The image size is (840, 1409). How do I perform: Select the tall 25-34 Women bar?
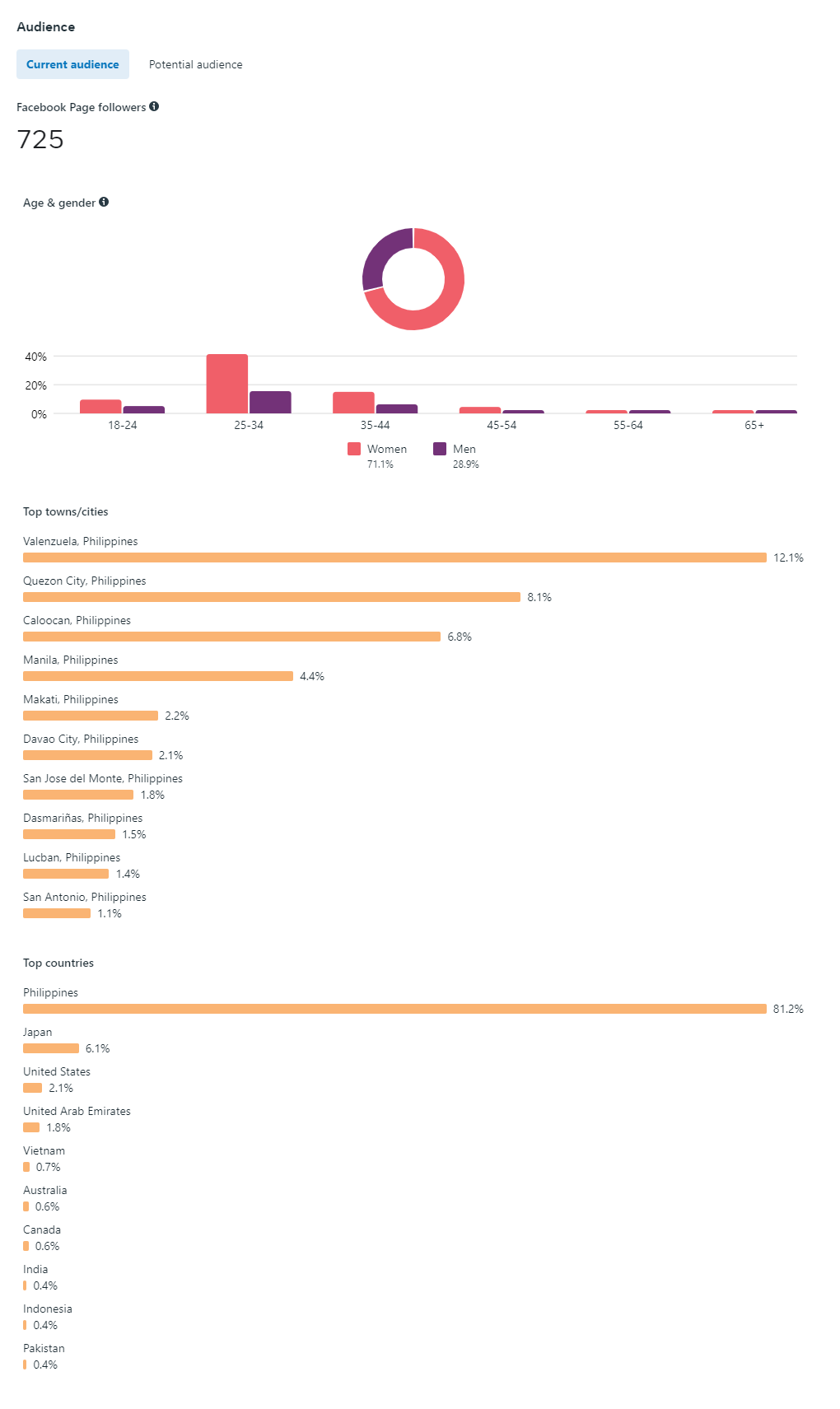(x=226, y=383)
